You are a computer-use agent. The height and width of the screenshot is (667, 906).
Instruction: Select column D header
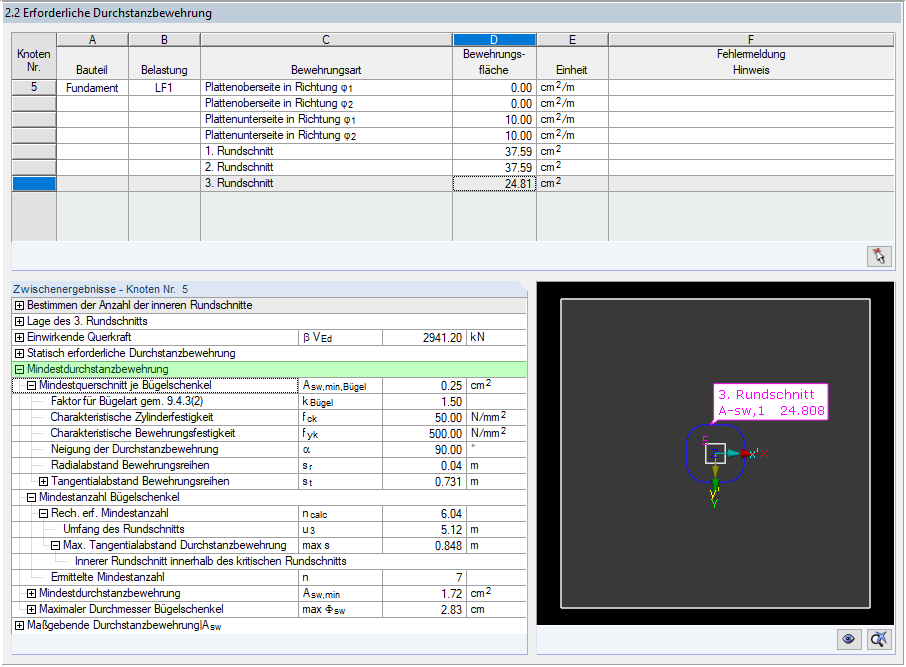[x=494, y=40]
